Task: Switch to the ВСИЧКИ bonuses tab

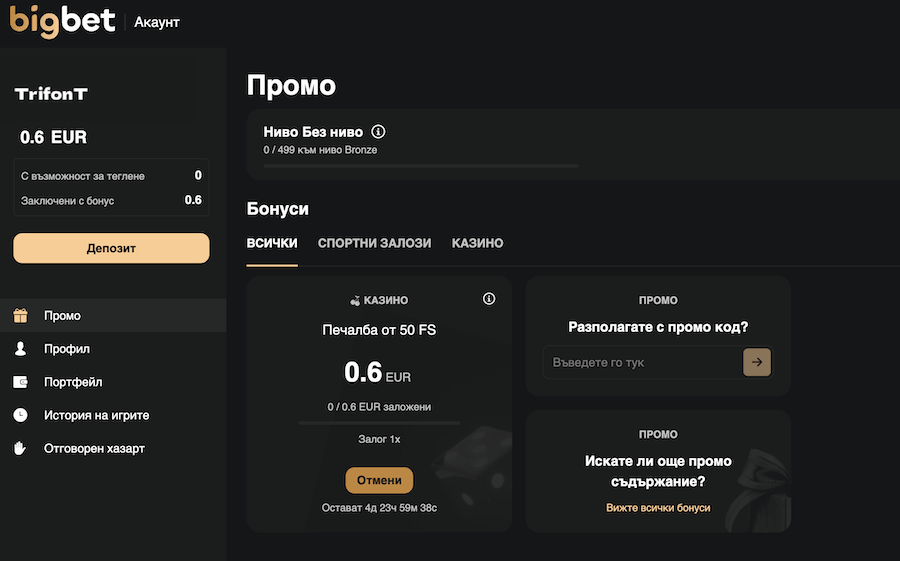Action: pyautogui.click(x=272, y=243)
